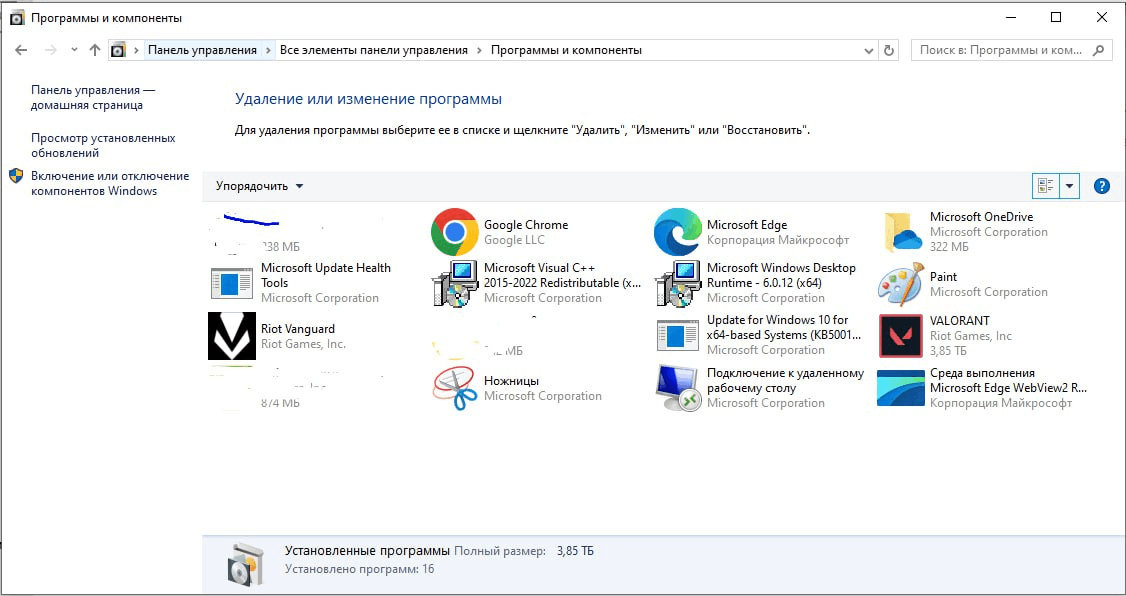The height and width of the screenshot is (596, 1126).
Task: Select Среда выполнения Microsoft Edge WebView2 text
Action: click(1008, 381)
